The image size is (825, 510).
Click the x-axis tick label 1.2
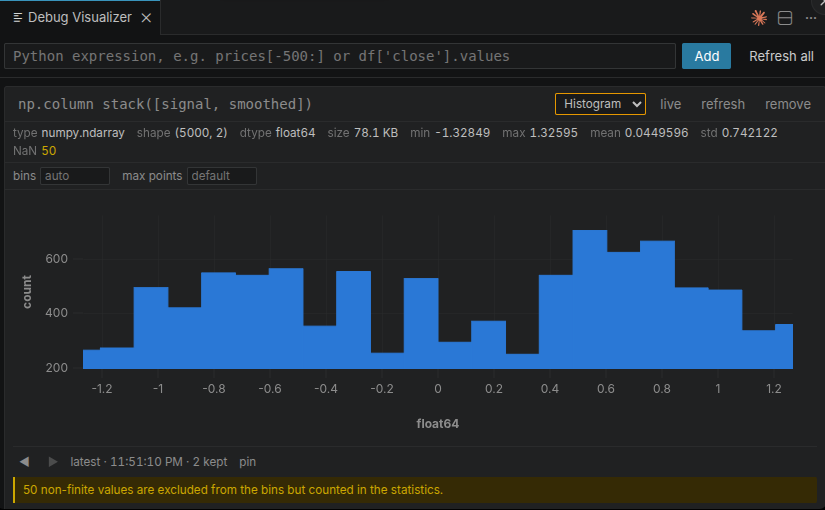(773, 389)
